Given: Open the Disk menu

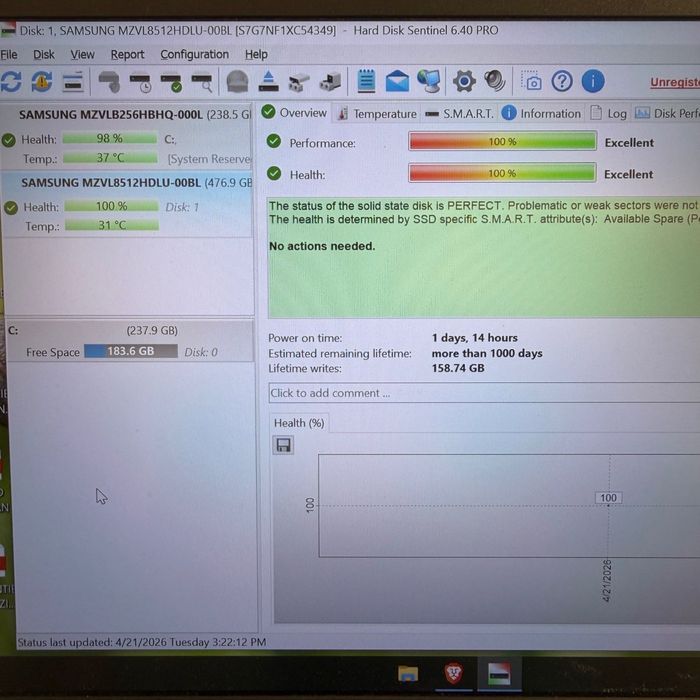Looking at the screenshot, I should (44, 55).
